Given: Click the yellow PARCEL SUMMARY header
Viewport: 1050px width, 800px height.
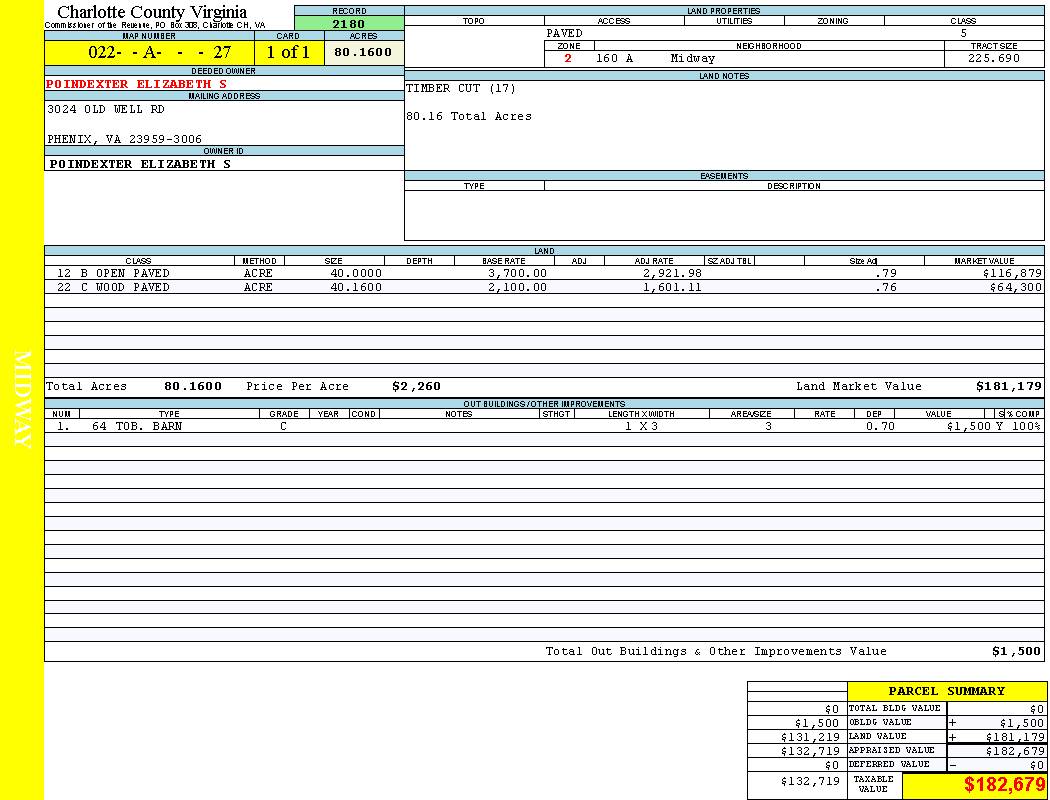Looking at the screenshot, I should (x=946, y=691).
